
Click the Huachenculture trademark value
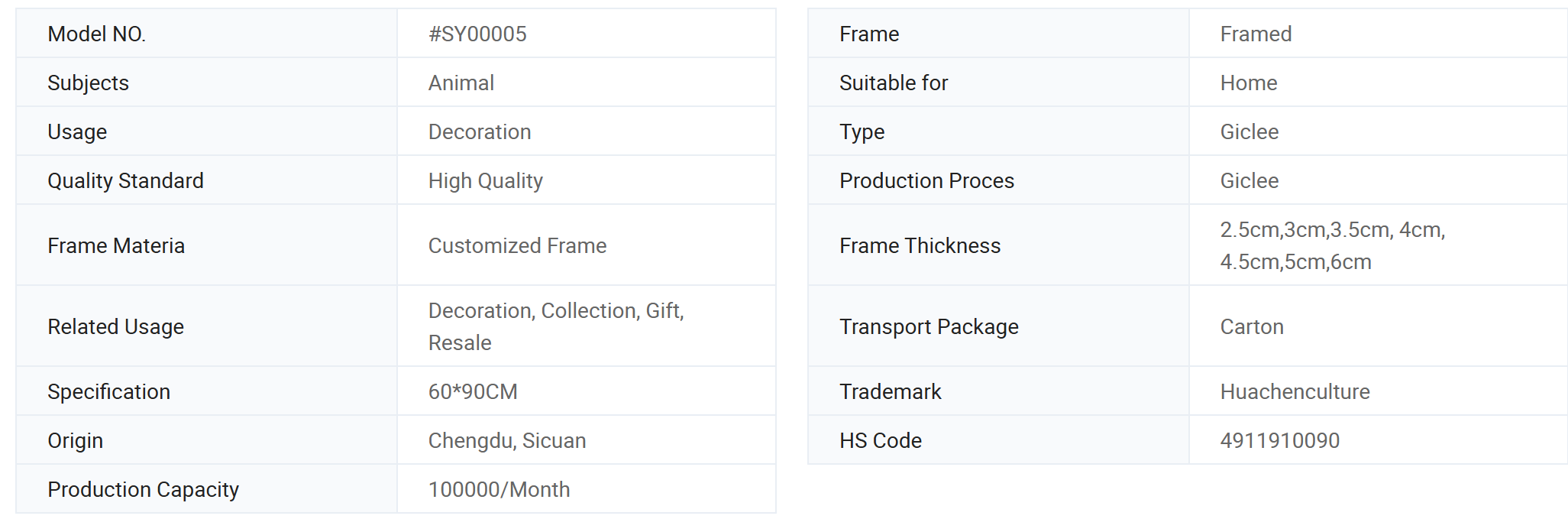pyautogui.click(x=1295, y=391)
